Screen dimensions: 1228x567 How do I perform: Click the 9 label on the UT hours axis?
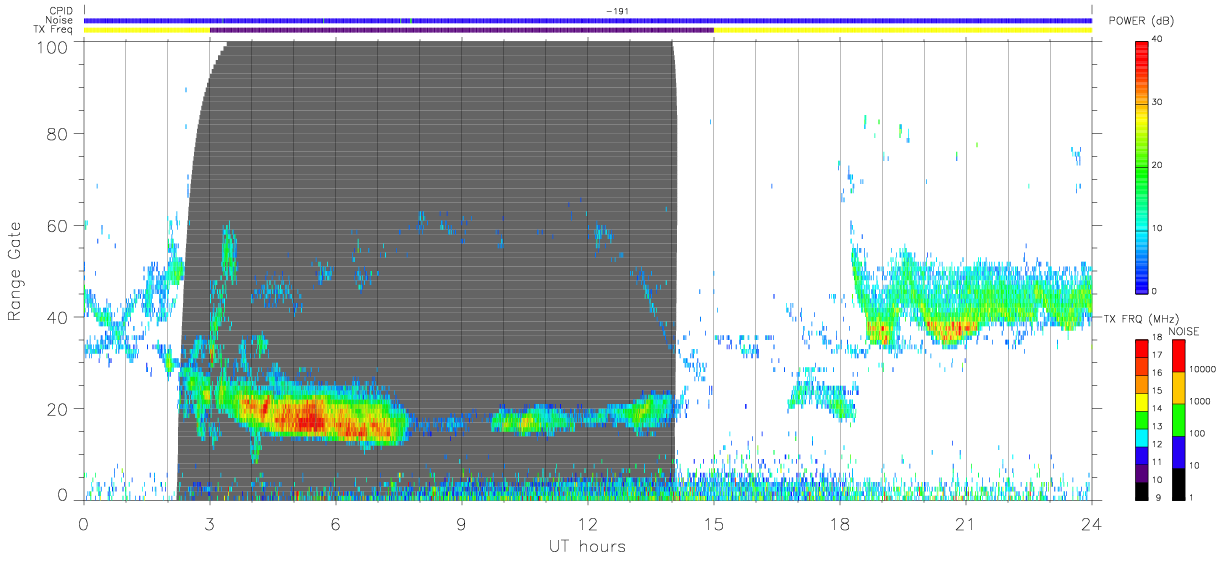[x=462, y=522]
